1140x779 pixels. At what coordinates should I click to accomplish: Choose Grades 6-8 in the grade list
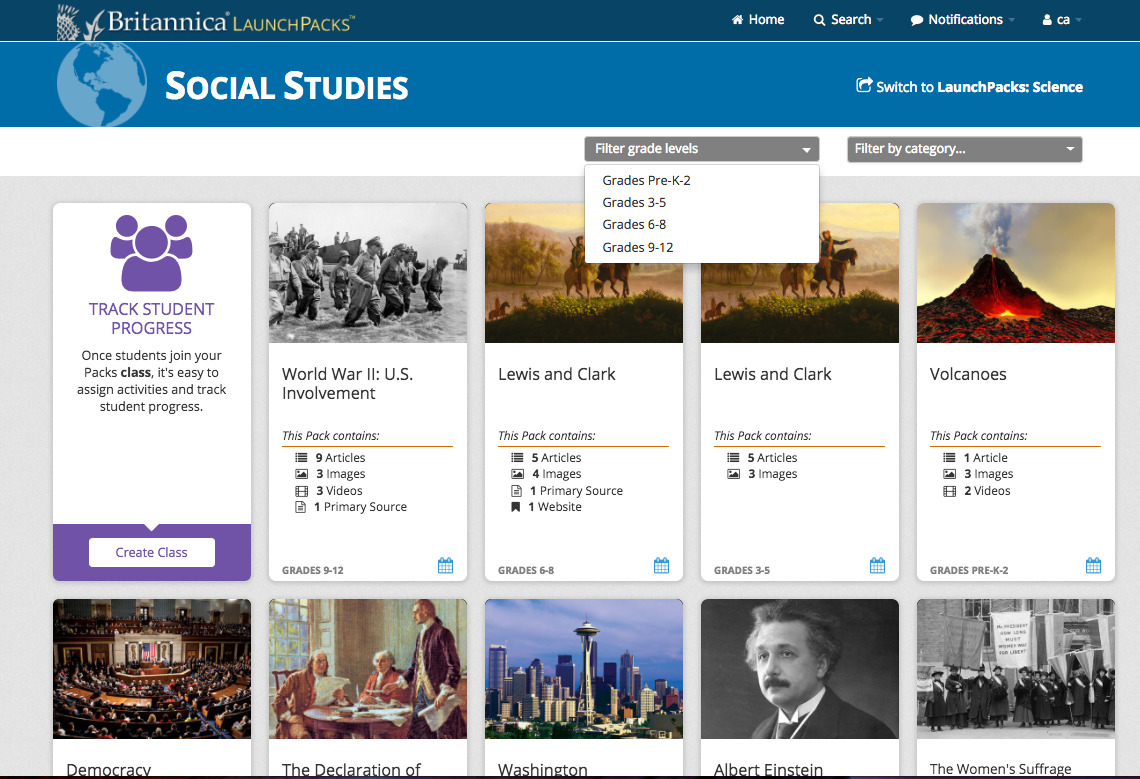coord(633,225)
